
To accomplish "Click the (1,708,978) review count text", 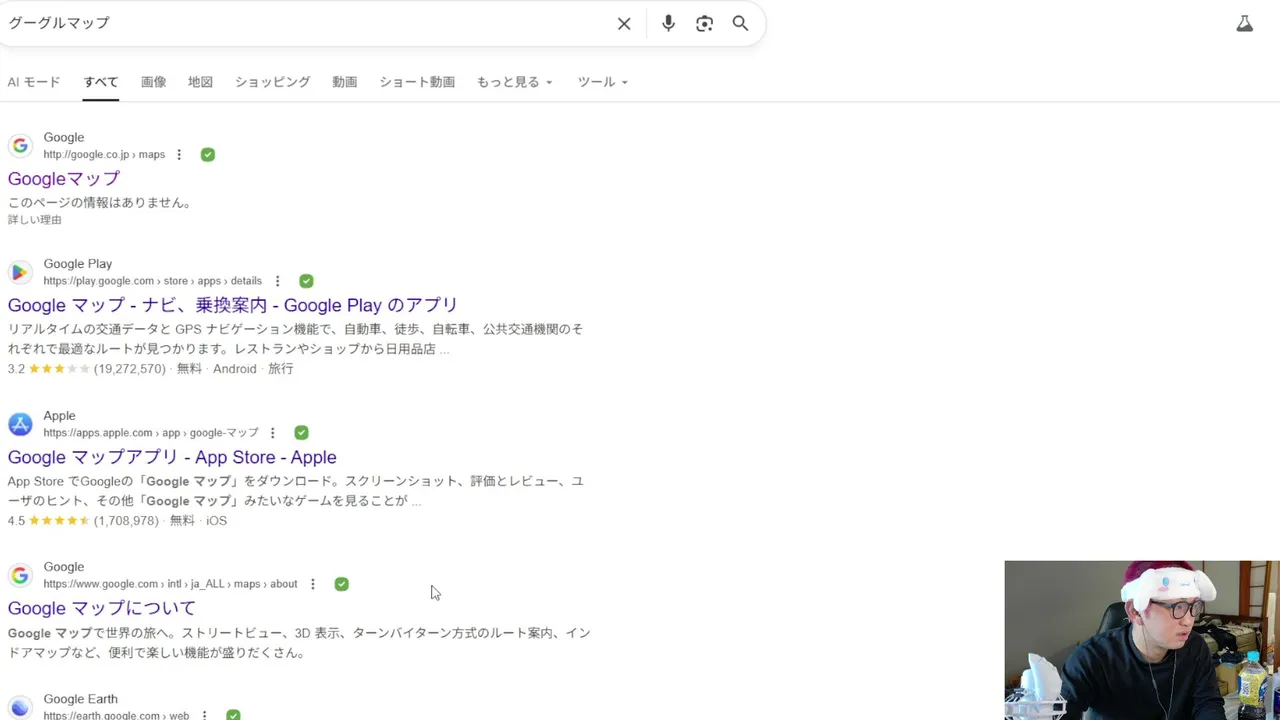I will [x=126, y=521].
